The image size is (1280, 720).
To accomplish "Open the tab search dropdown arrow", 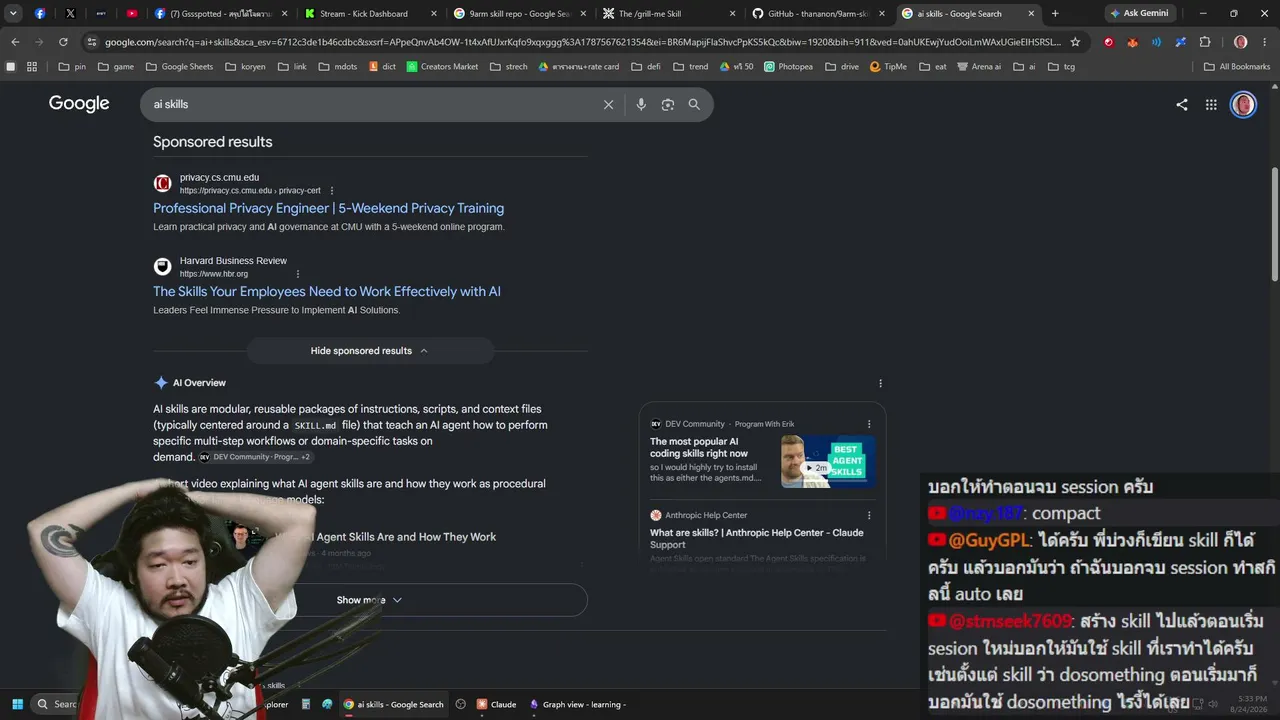I will click(x=14, y=14).
